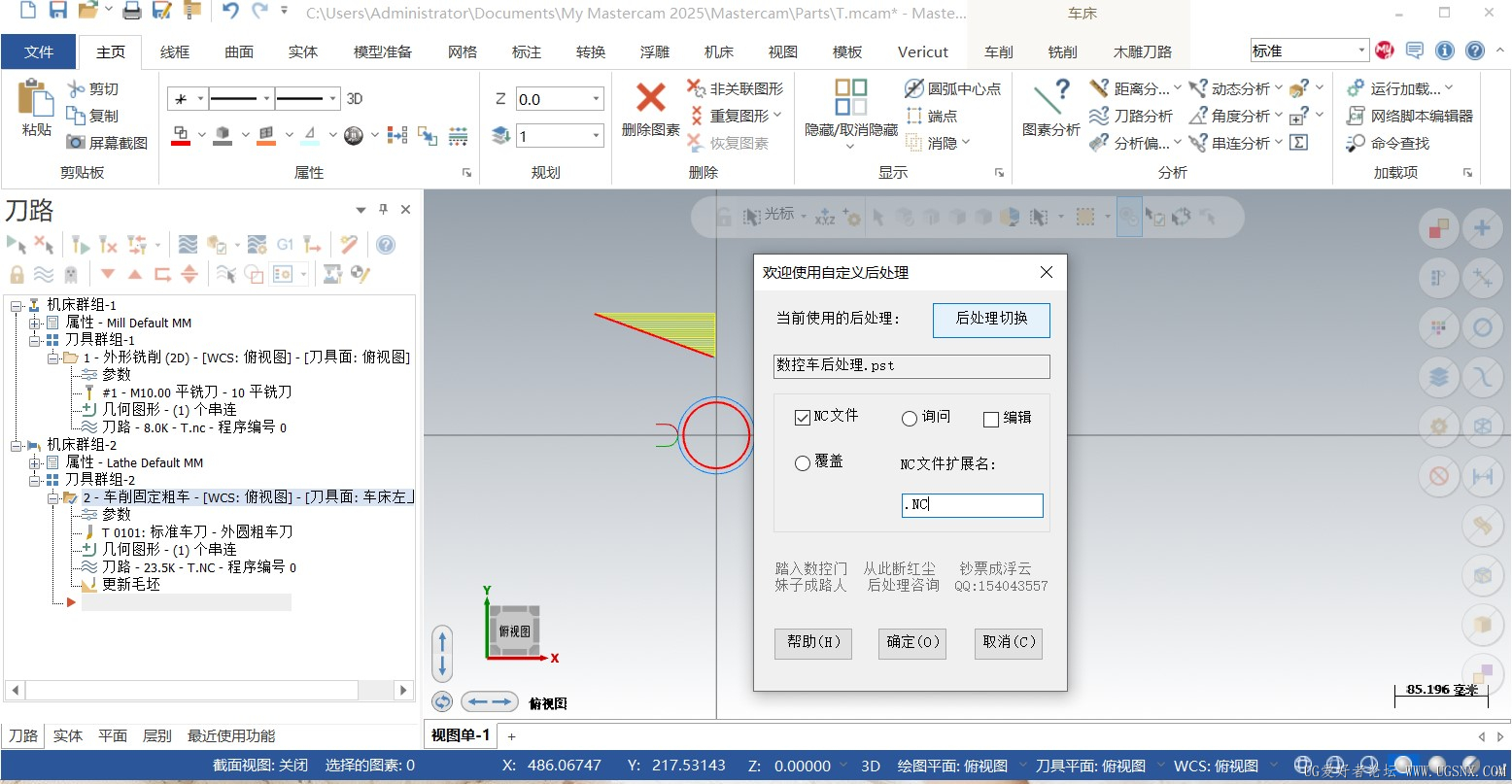Switch to the 线框 ribbon tab
The height and width of the screenshot is (784, 1512).
(175, 52)
